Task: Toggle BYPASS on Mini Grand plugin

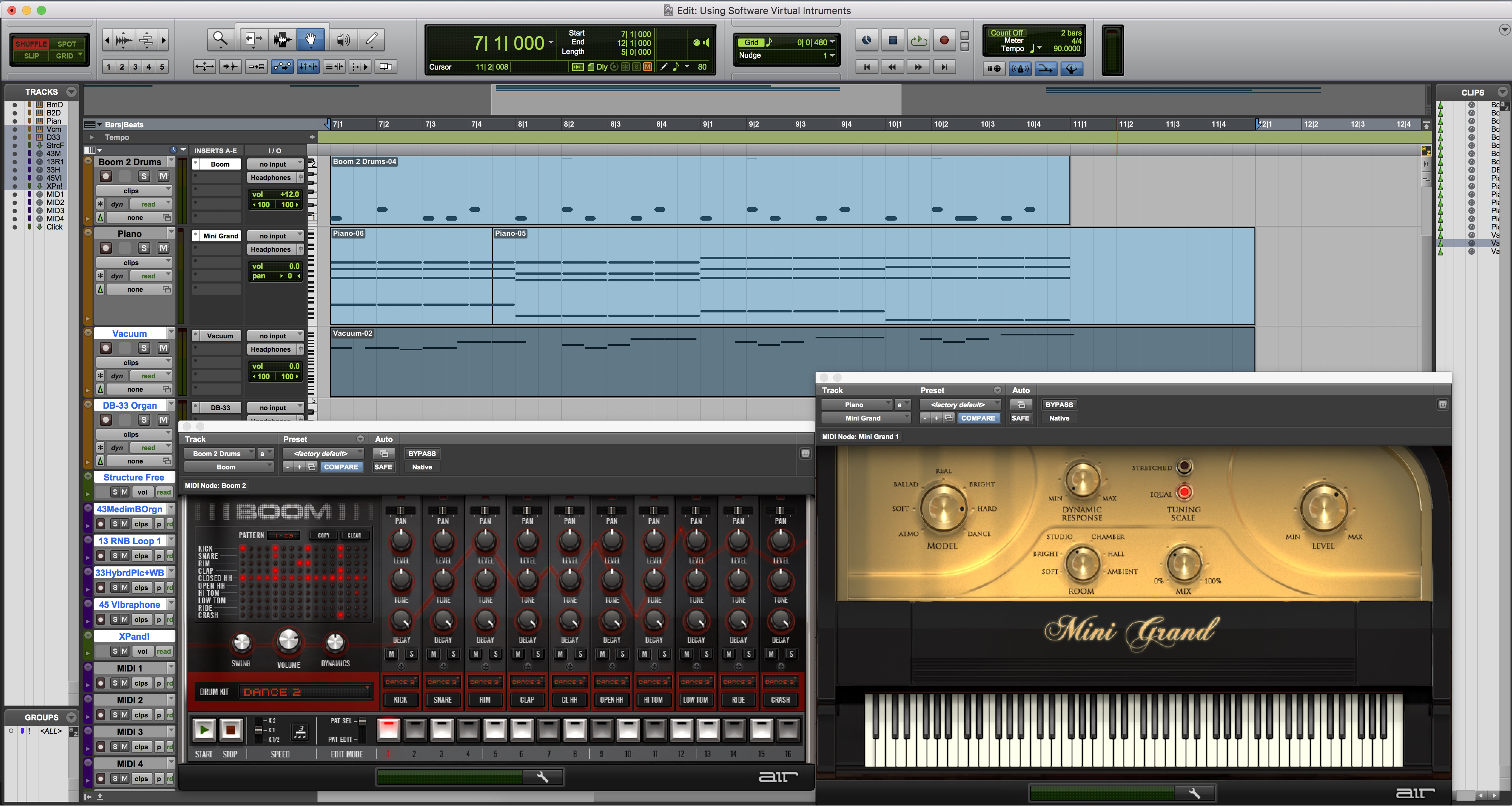Action: pyautogui.click(x=1059, y=405)
